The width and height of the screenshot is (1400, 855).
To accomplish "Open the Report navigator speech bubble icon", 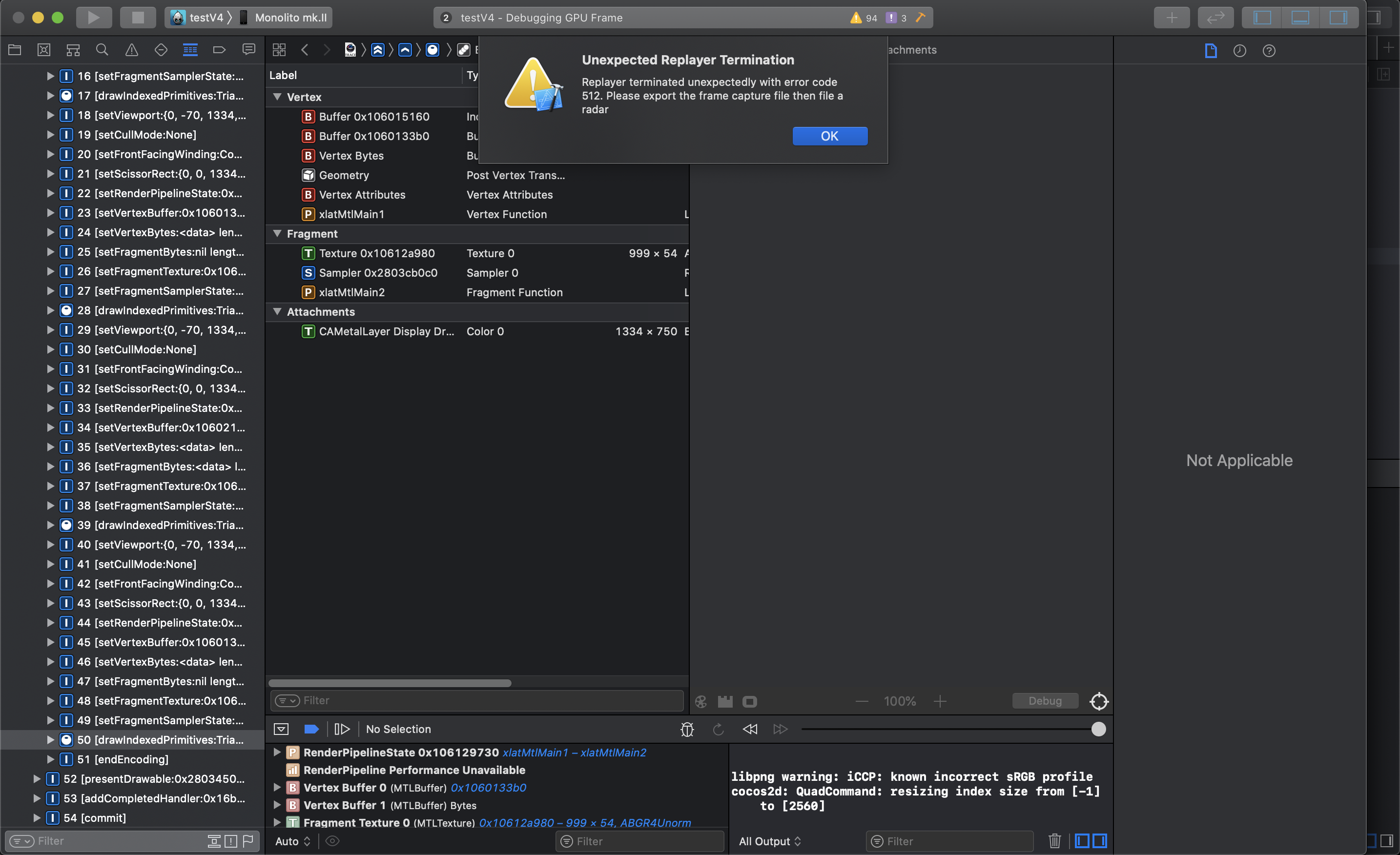I will (x=249, y=50).
